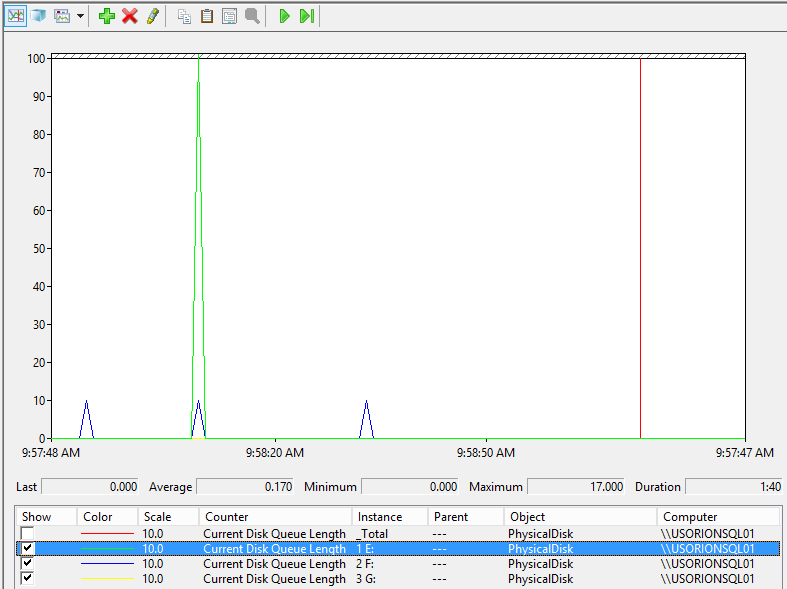The image size is (787, 589).
Task: Click \\USORIONSQL01 in the 1 E: row
Action: [x=707, y=549]
